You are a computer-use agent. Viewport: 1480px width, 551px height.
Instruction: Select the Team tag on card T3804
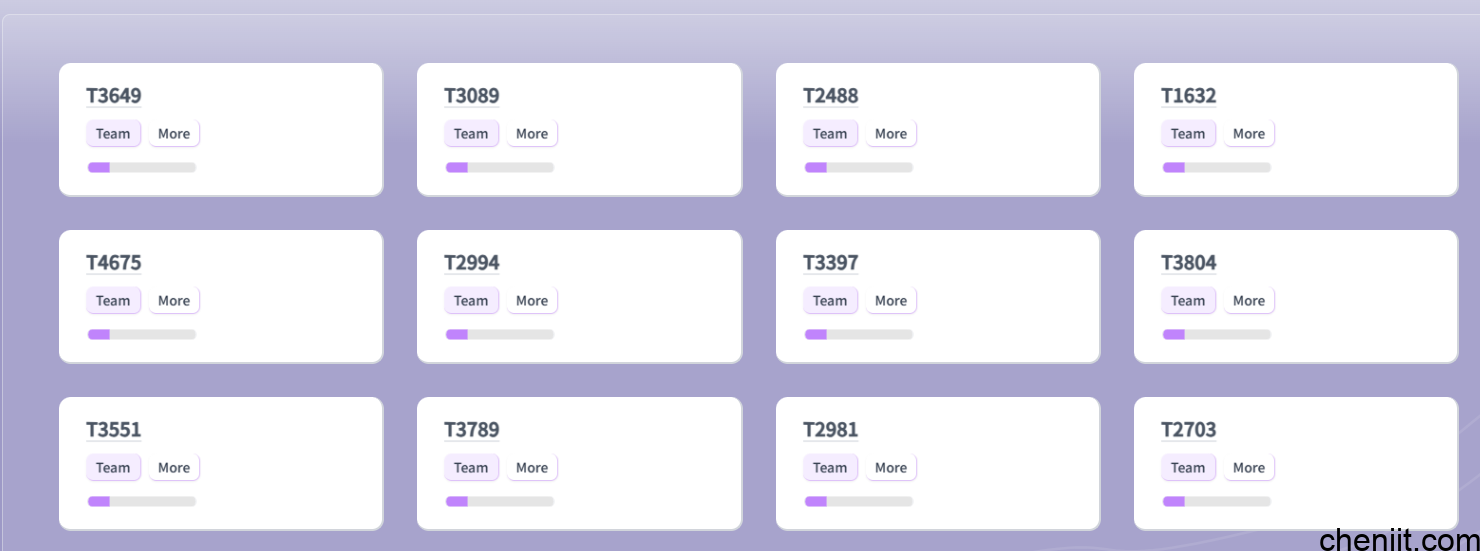(1188, 301)
